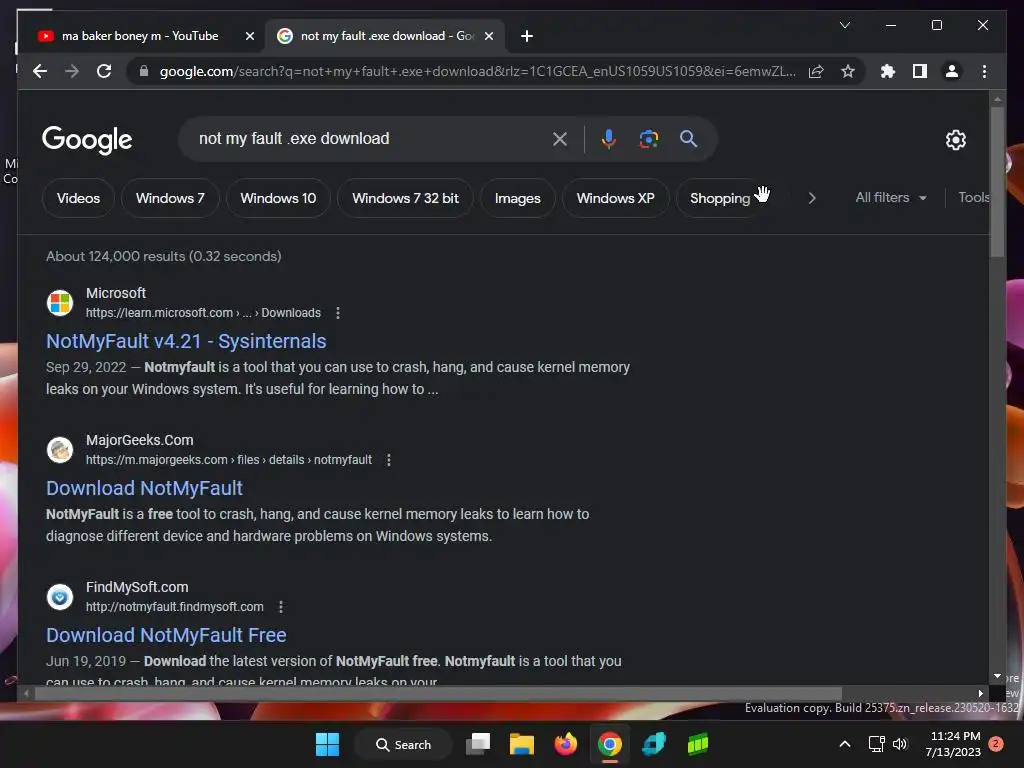Clear the Google search box text
This screenshot has height=768, width=1024.
pos(560,139)
